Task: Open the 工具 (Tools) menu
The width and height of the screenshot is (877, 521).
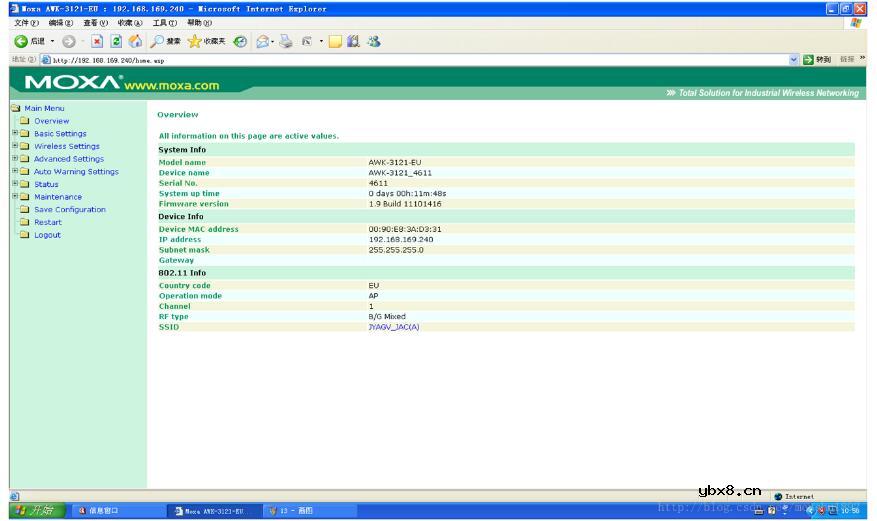Action: (165, 23)
